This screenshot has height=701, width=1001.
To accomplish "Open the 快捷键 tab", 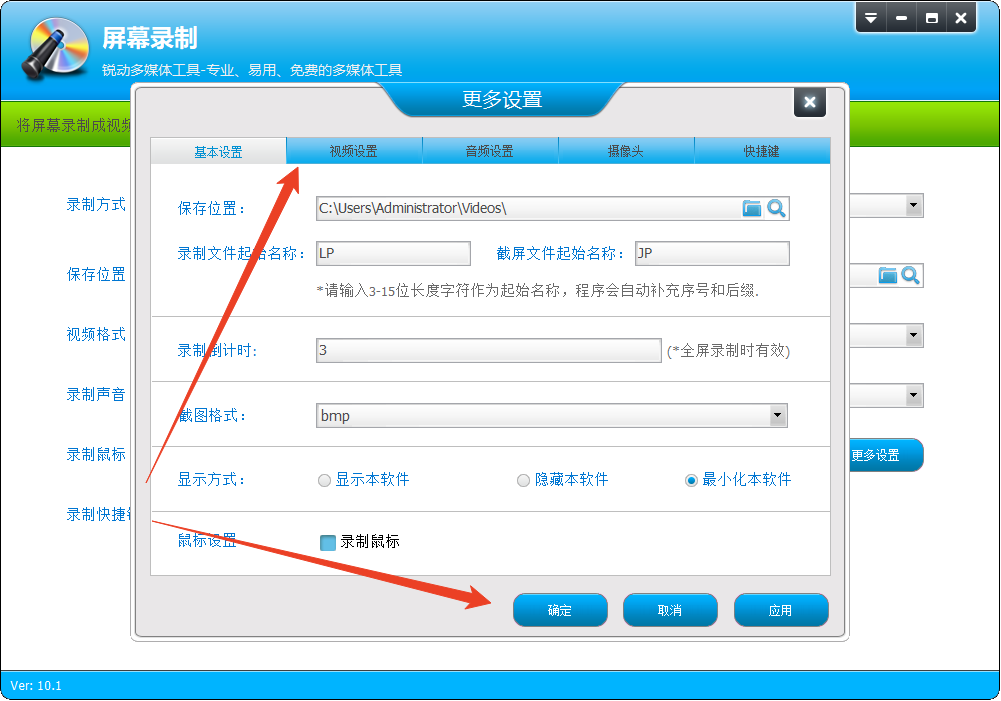I will (762, 151).
